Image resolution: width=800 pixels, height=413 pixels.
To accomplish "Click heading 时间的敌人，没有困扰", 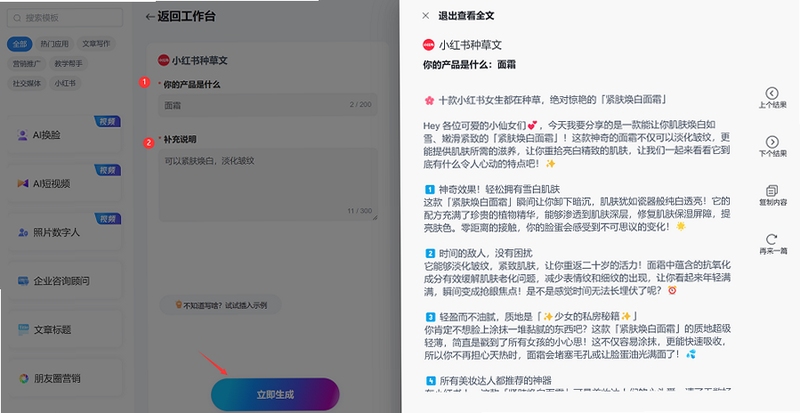I will coord(479,253).
